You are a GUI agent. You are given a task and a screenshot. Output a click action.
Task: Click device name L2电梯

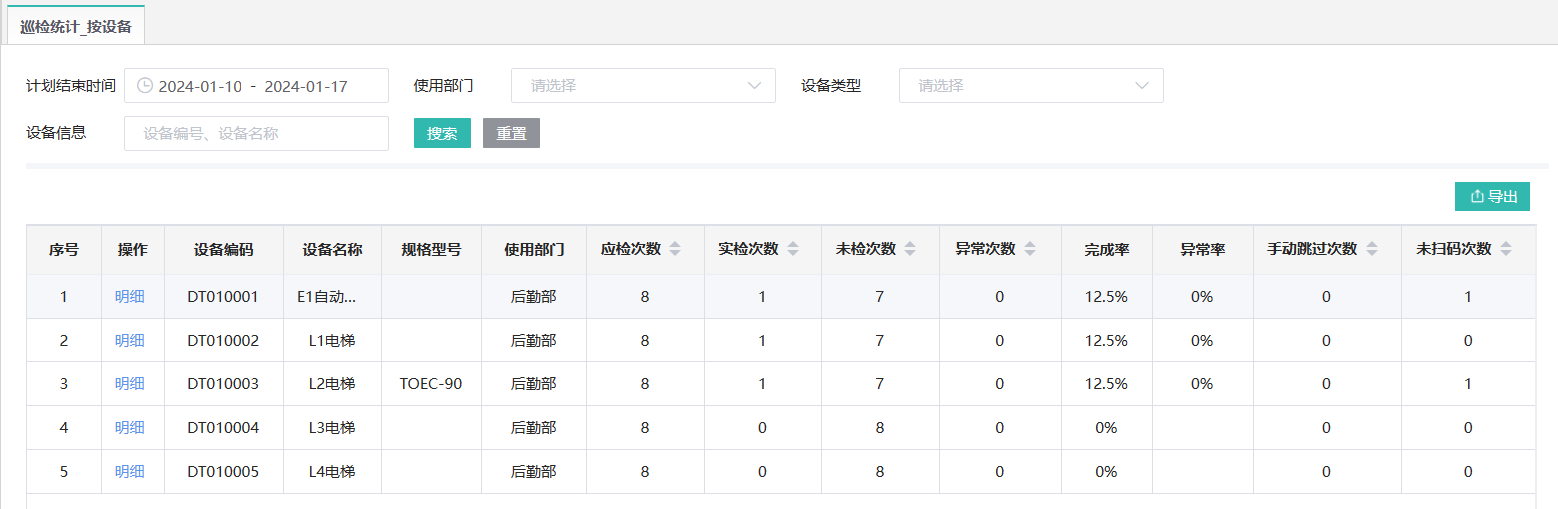(x=332, y=384)
